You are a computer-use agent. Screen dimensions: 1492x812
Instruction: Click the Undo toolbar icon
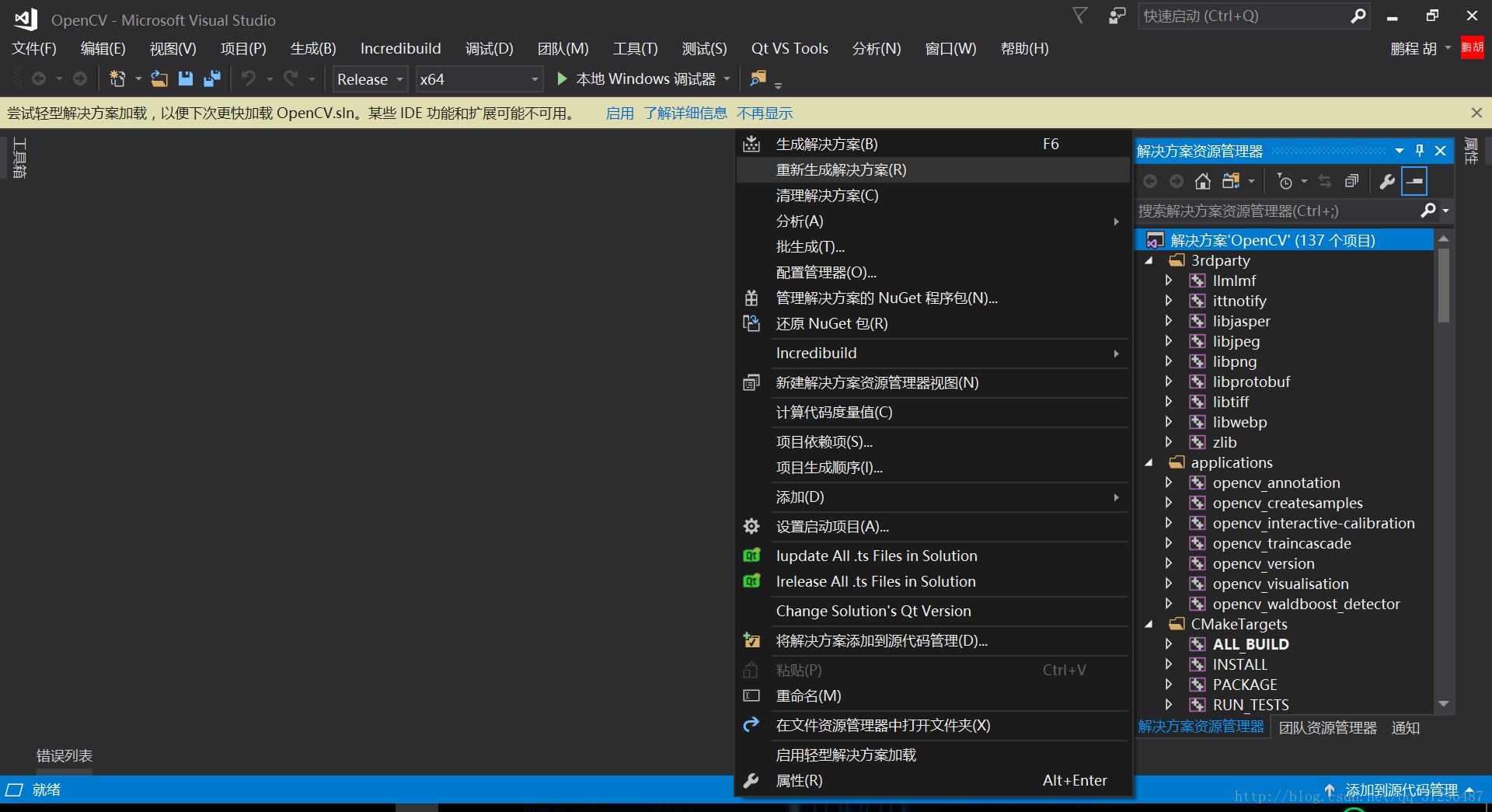pyautogui.click(x=248, y=78)
